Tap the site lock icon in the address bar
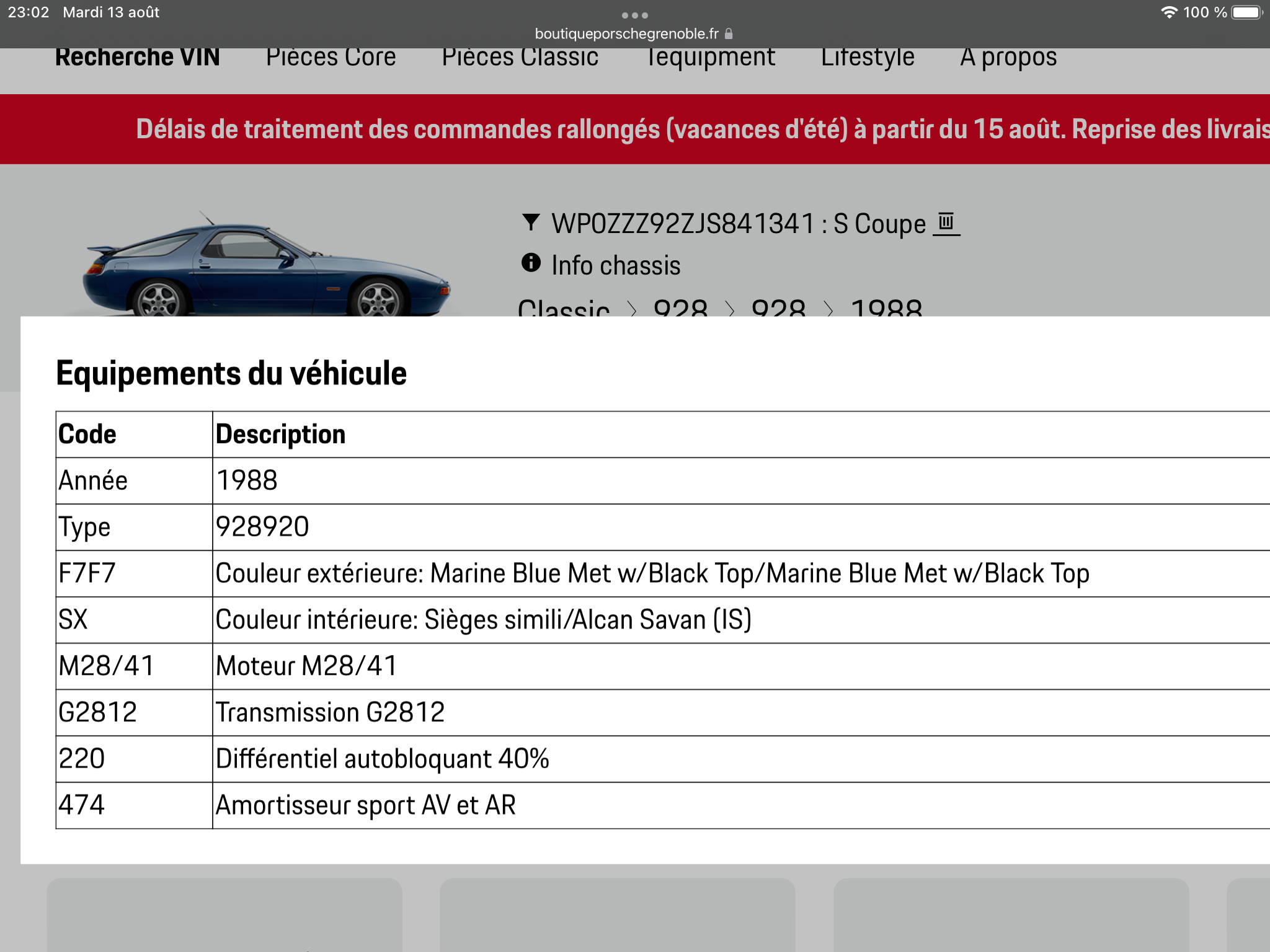Screen dimensions: 1270x952 729,33
